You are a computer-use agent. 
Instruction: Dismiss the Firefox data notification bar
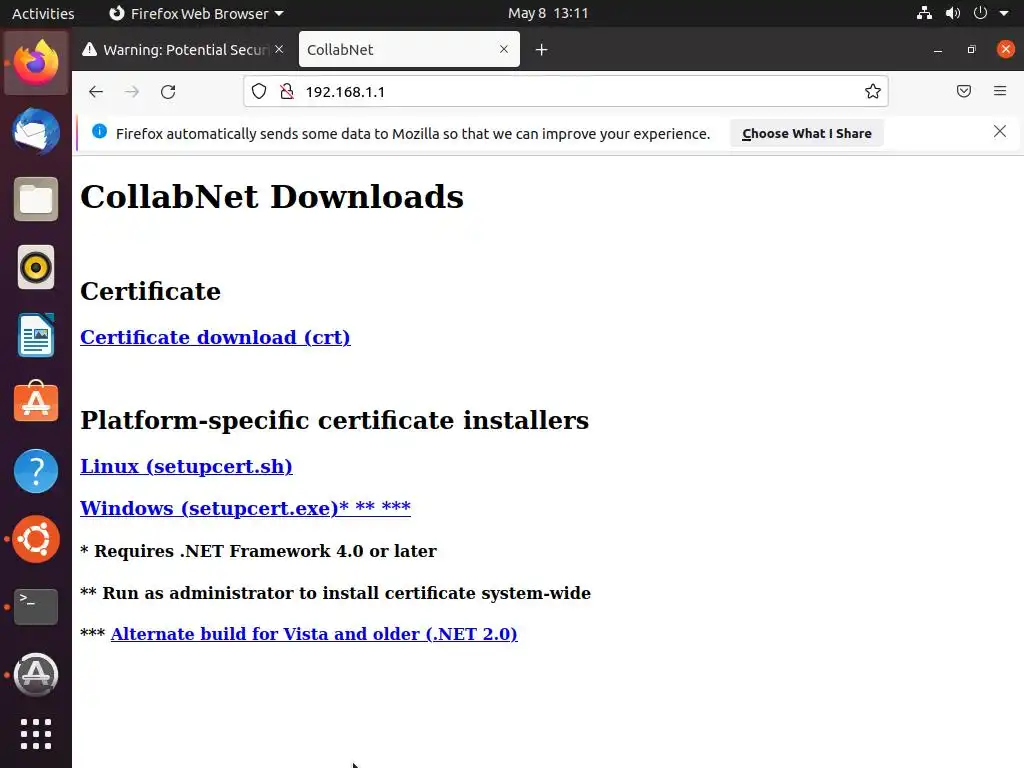[1000, 131]
